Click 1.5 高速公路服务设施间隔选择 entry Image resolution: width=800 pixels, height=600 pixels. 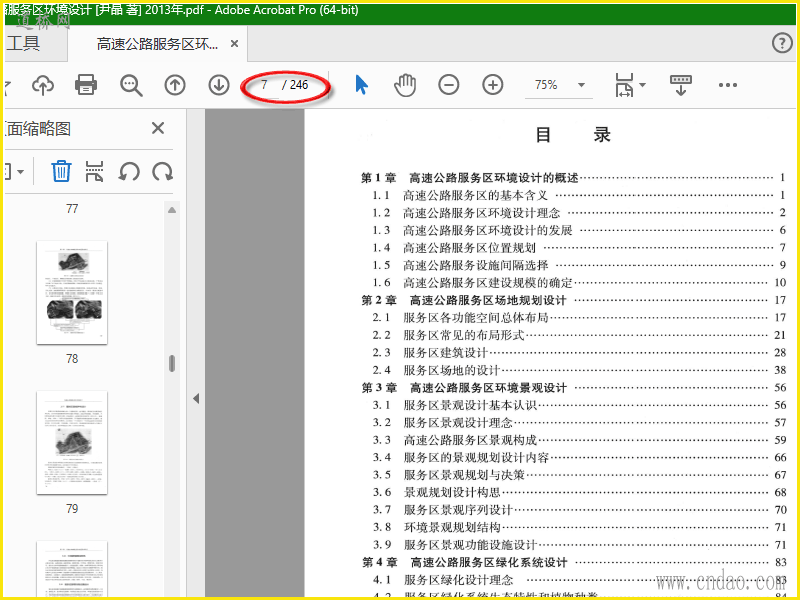click(579, 265)
